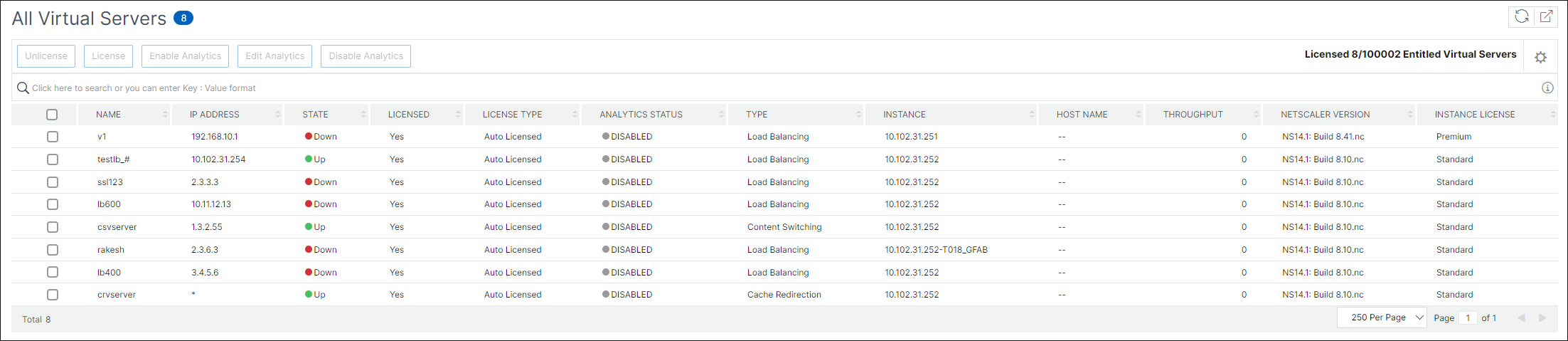Select the csvserver row checkbox
This screenshot has width=1568, height=341.
click(53, 227)
